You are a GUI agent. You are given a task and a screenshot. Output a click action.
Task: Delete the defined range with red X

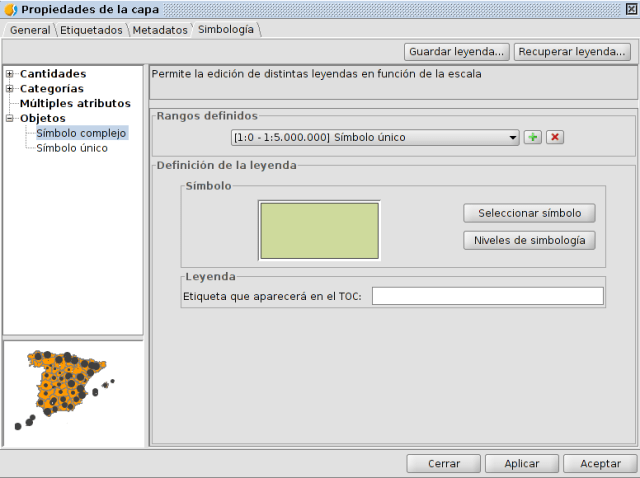[555, 137]
